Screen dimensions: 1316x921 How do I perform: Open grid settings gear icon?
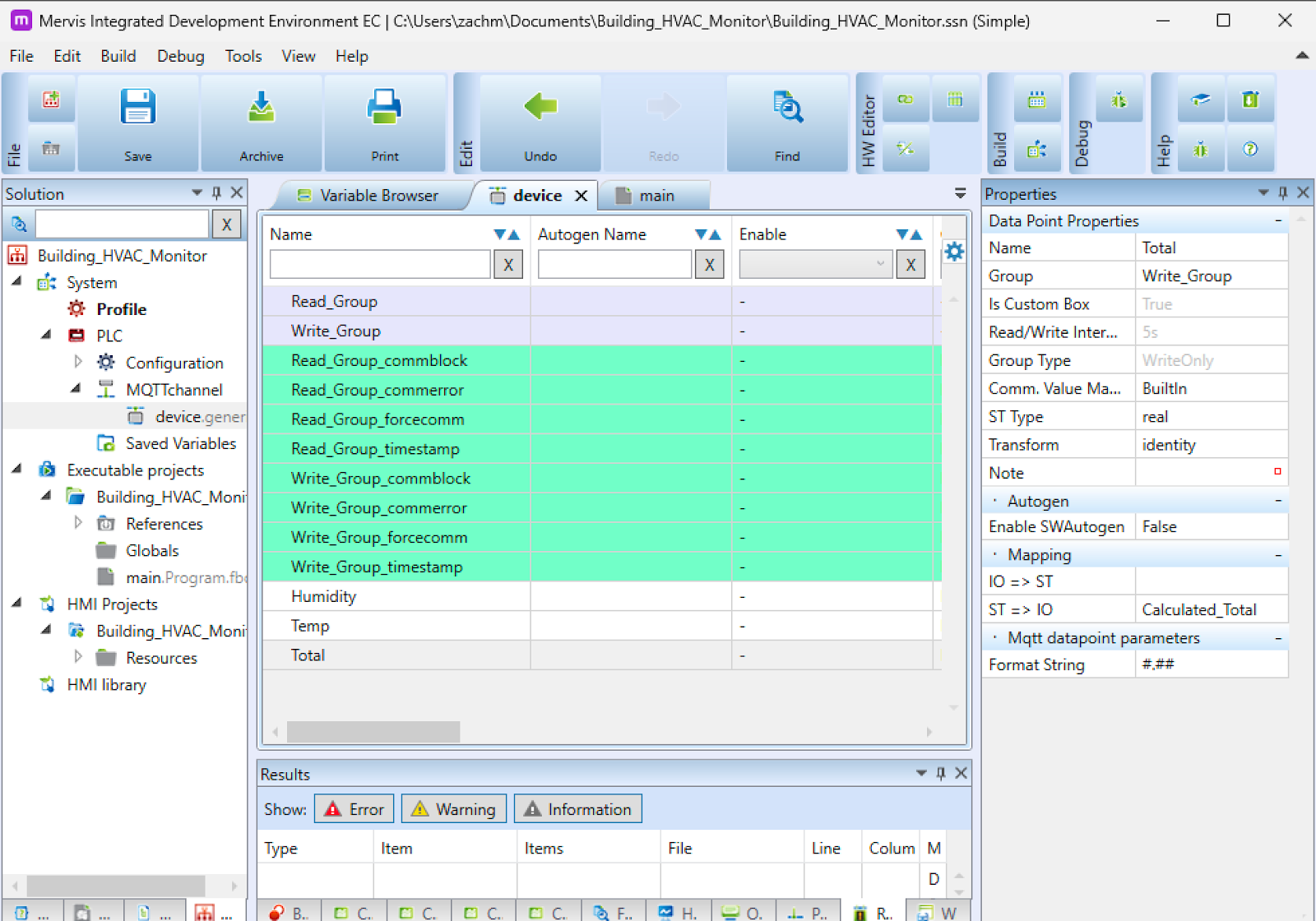point(954,252)
